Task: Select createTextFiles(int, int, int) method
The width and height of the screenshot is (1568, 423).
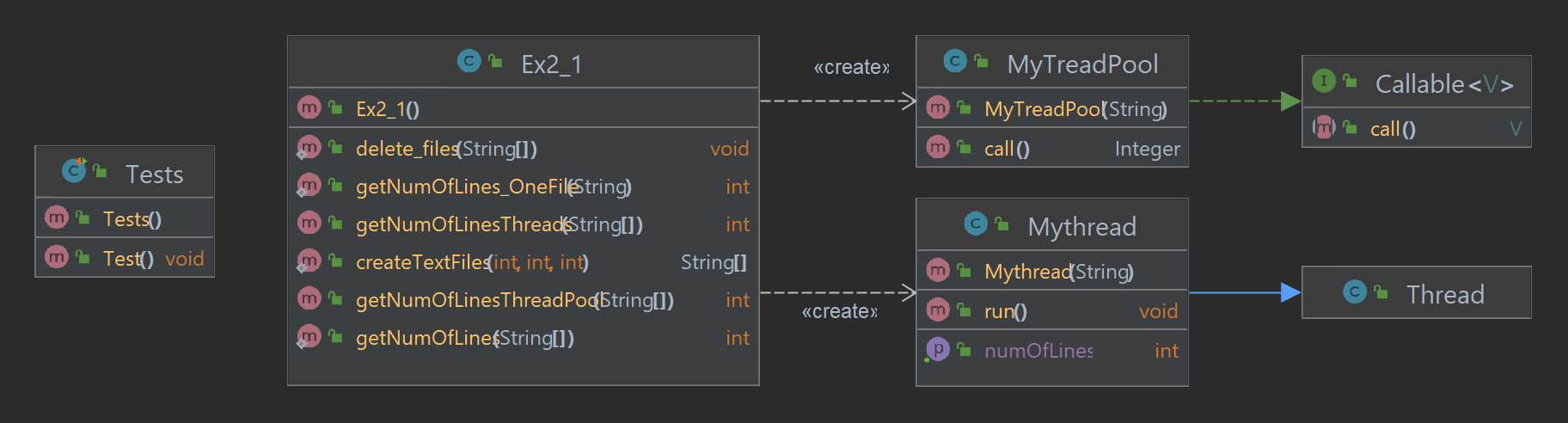Action: [472, 262]
